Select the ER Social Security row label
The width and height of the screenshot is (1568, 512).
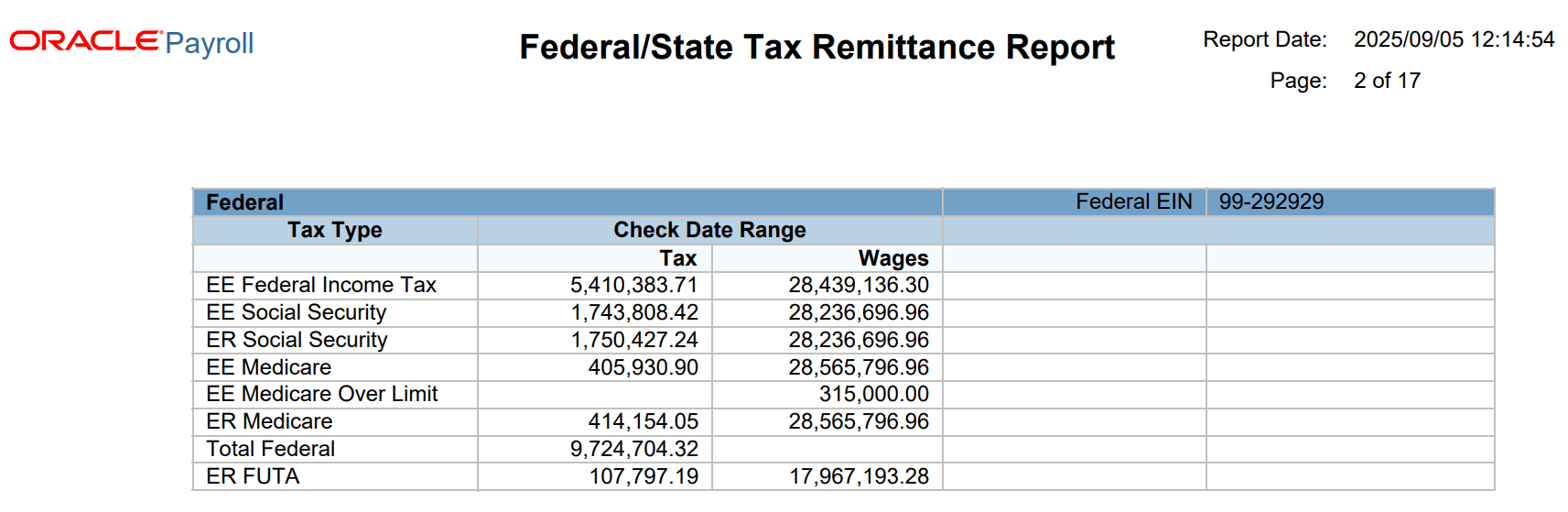297,340
